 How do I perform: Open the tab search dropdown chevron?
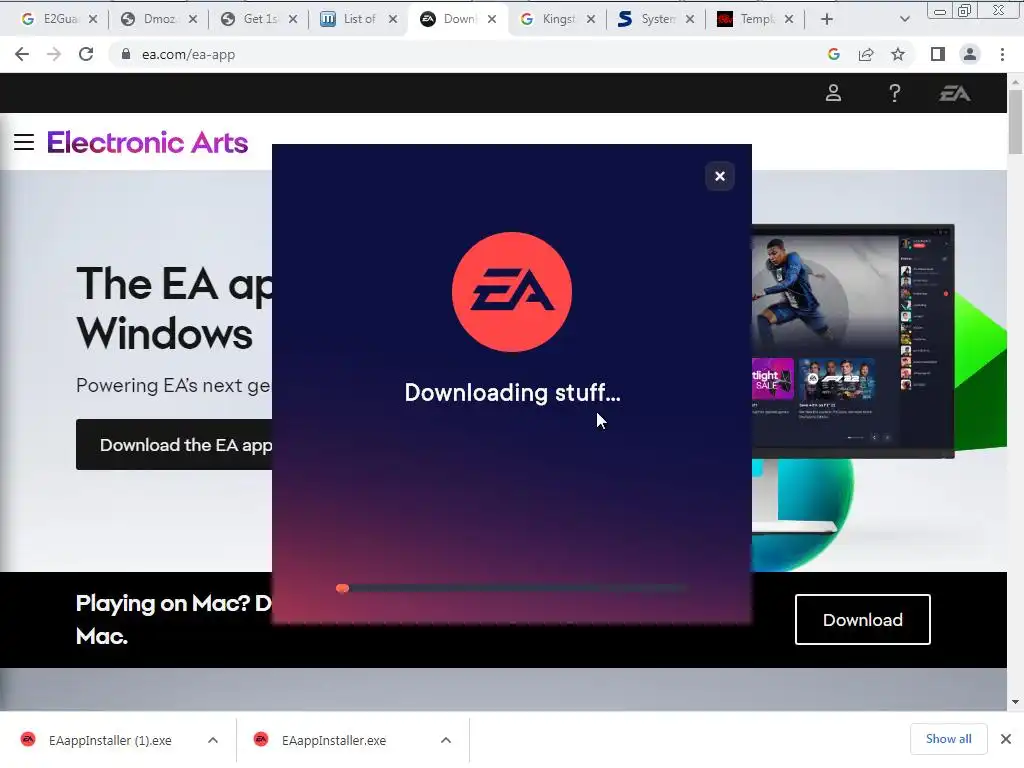tap(904, 19)
